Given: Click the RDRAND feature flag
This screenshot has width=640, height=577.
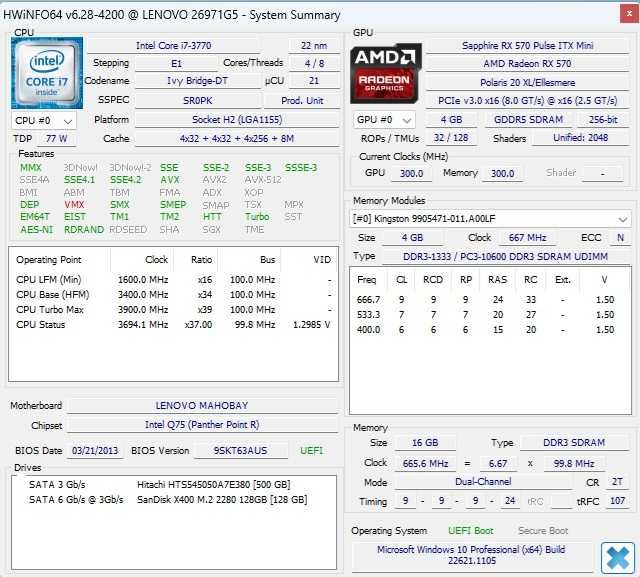Looking at the screenshot, I should coord(84,229).
